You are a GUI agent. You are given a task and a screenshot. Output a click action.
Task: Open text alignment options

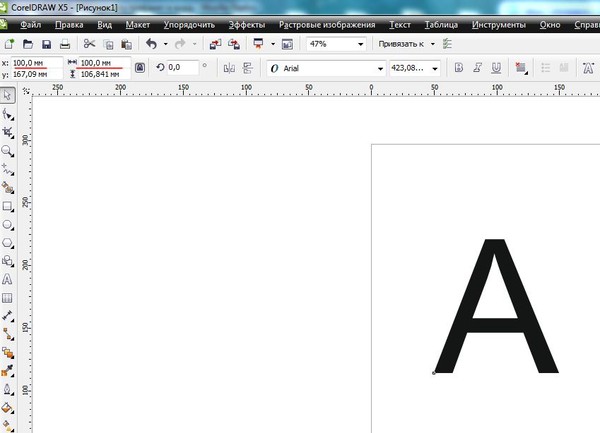(520, 68)
